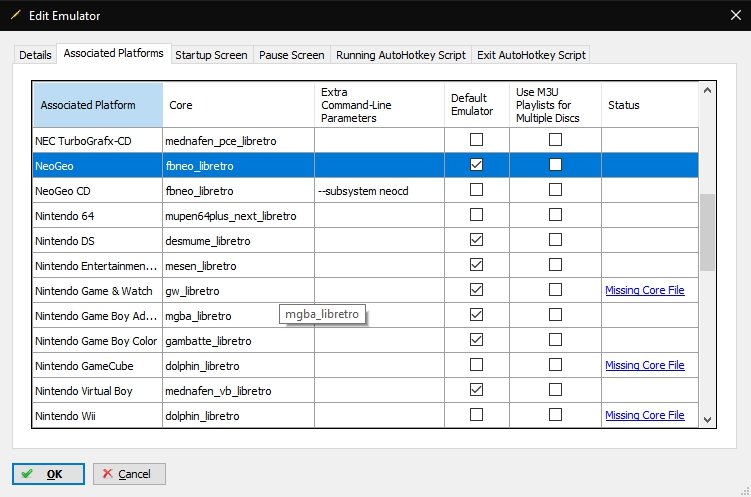Uncheck Default Emulator for Nintendo Game Boy Advance
This screenshot has height=497, width=751.
coord(476,315)
